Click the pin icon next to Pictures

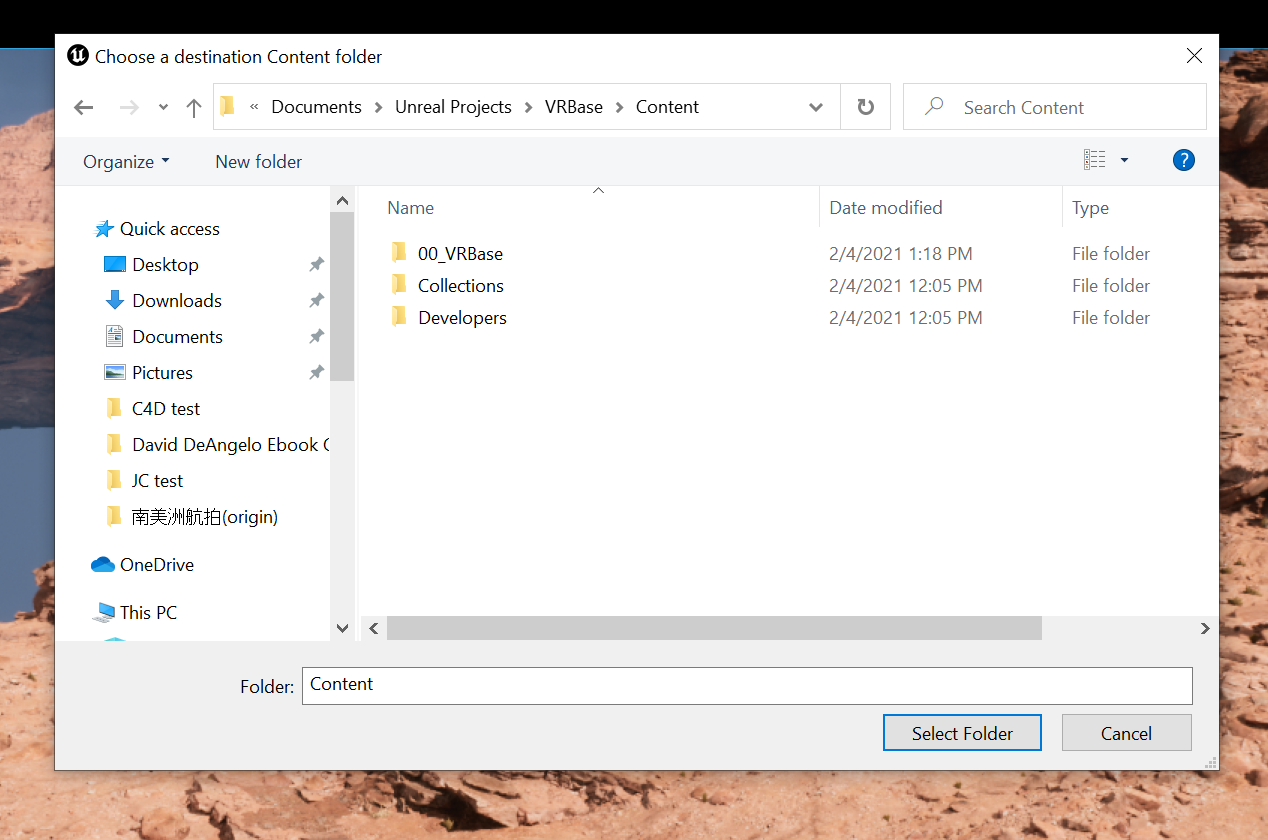click(x=316, y=373)
